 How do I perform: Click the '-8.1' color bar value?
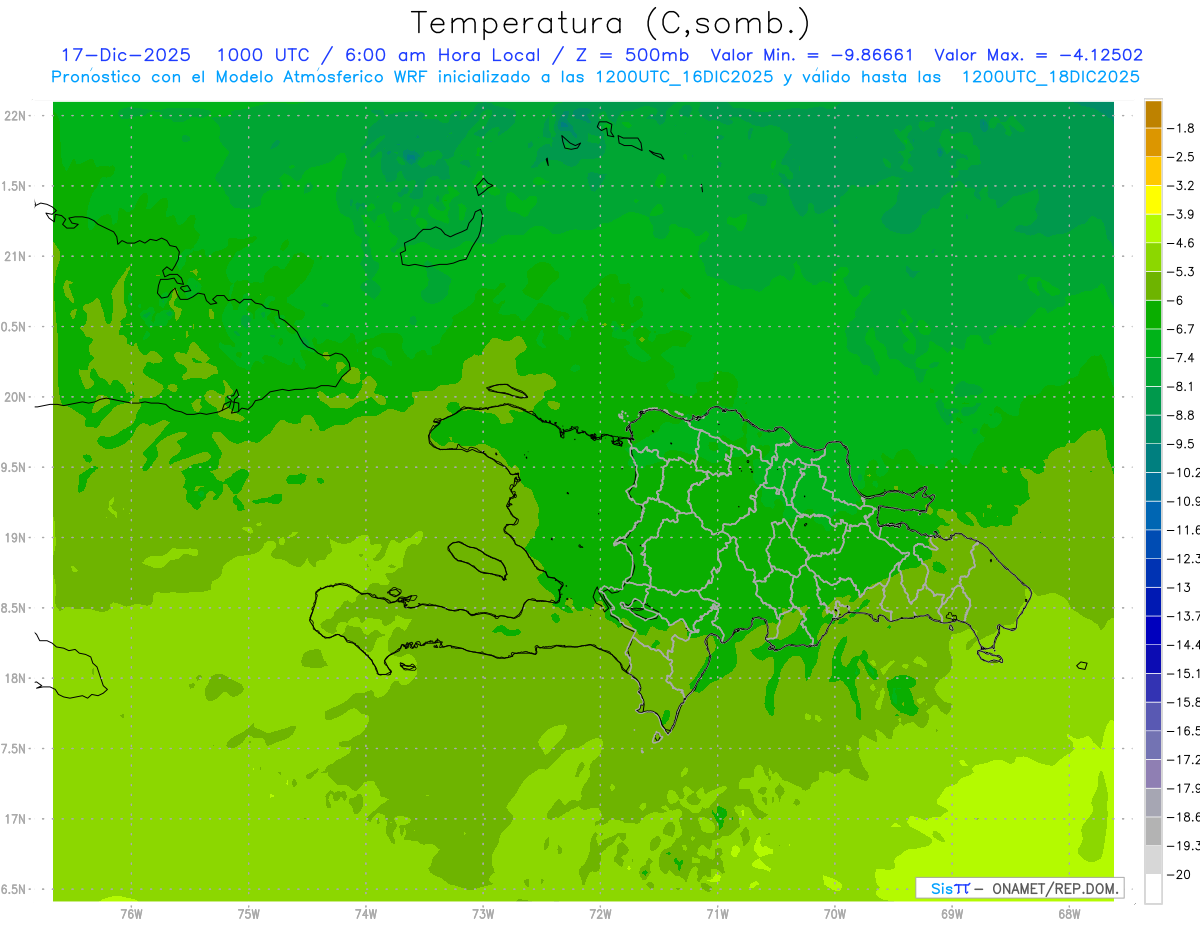1180,386
